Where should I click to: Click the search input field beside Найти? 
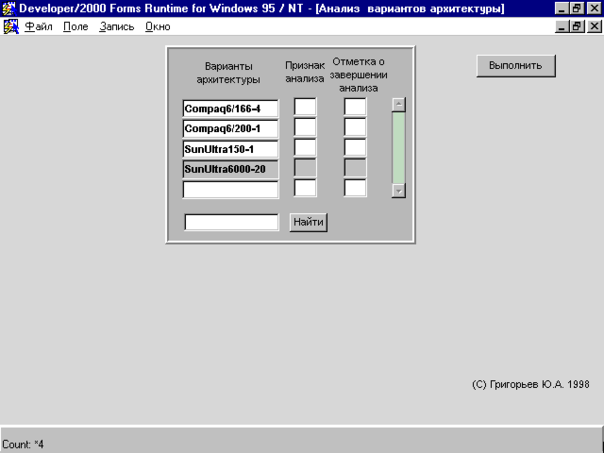point(231,222)
